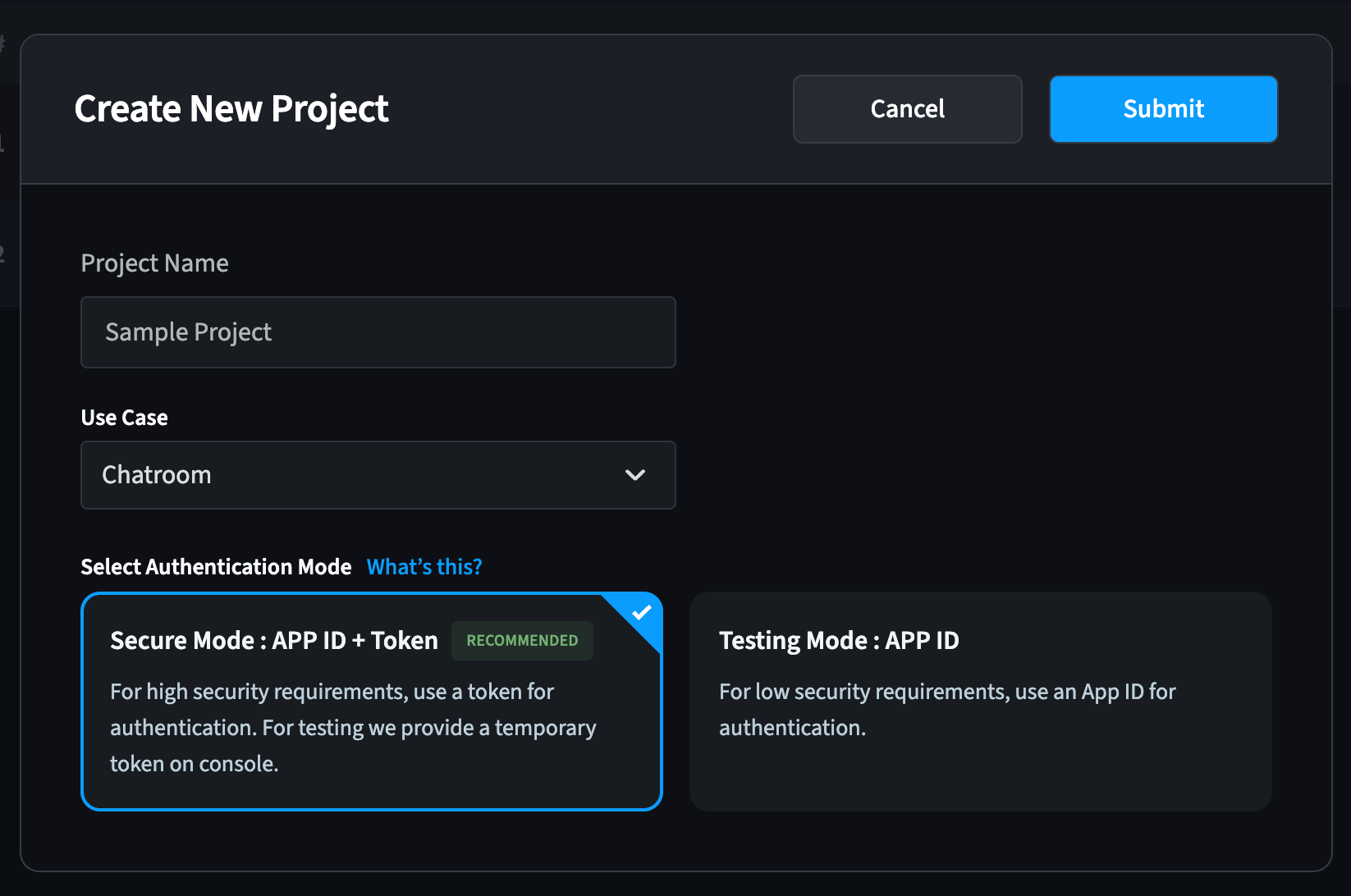The image size is (1351, 896).
Task: Click the Secure Mode description text
Action: click(353, 728)
